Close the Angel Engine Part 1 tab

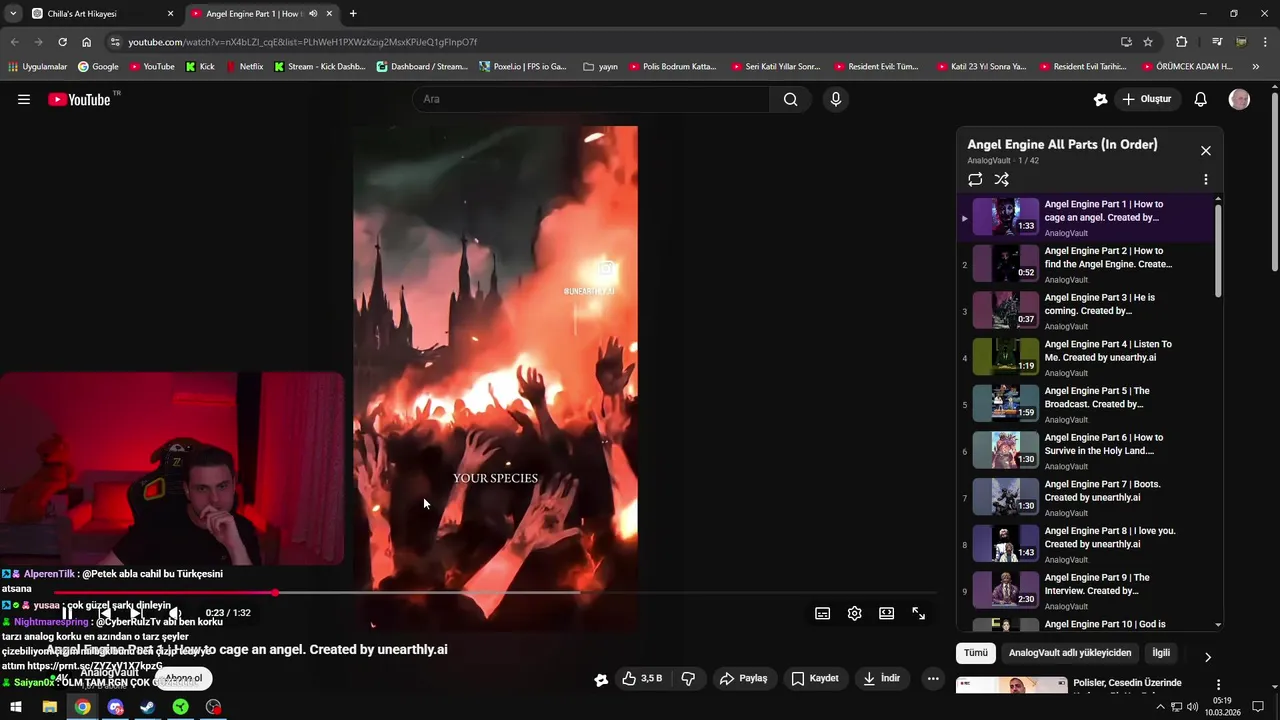(329, 14)
